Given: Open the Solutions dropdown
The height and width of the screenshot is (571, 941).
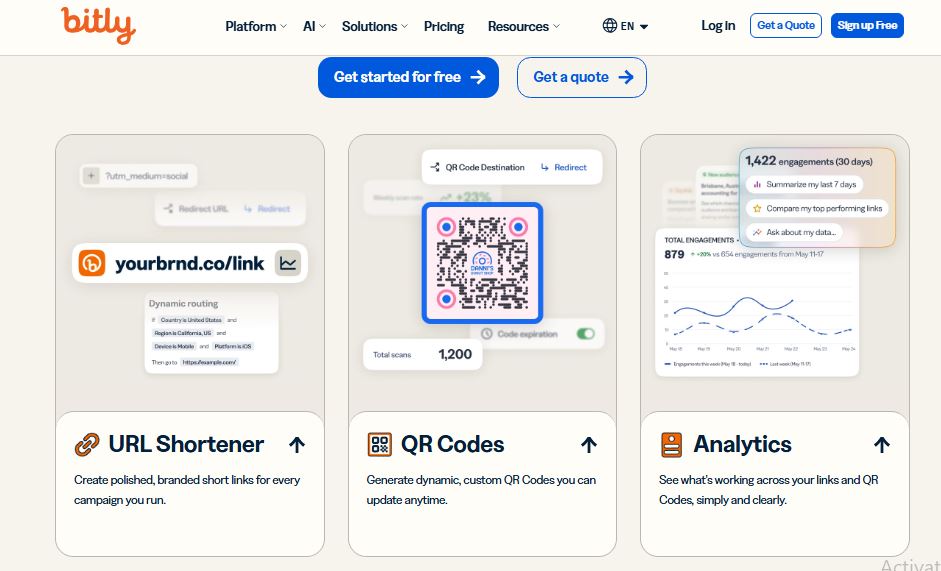Looking at the screenshot, I should [x=374, y=26].
